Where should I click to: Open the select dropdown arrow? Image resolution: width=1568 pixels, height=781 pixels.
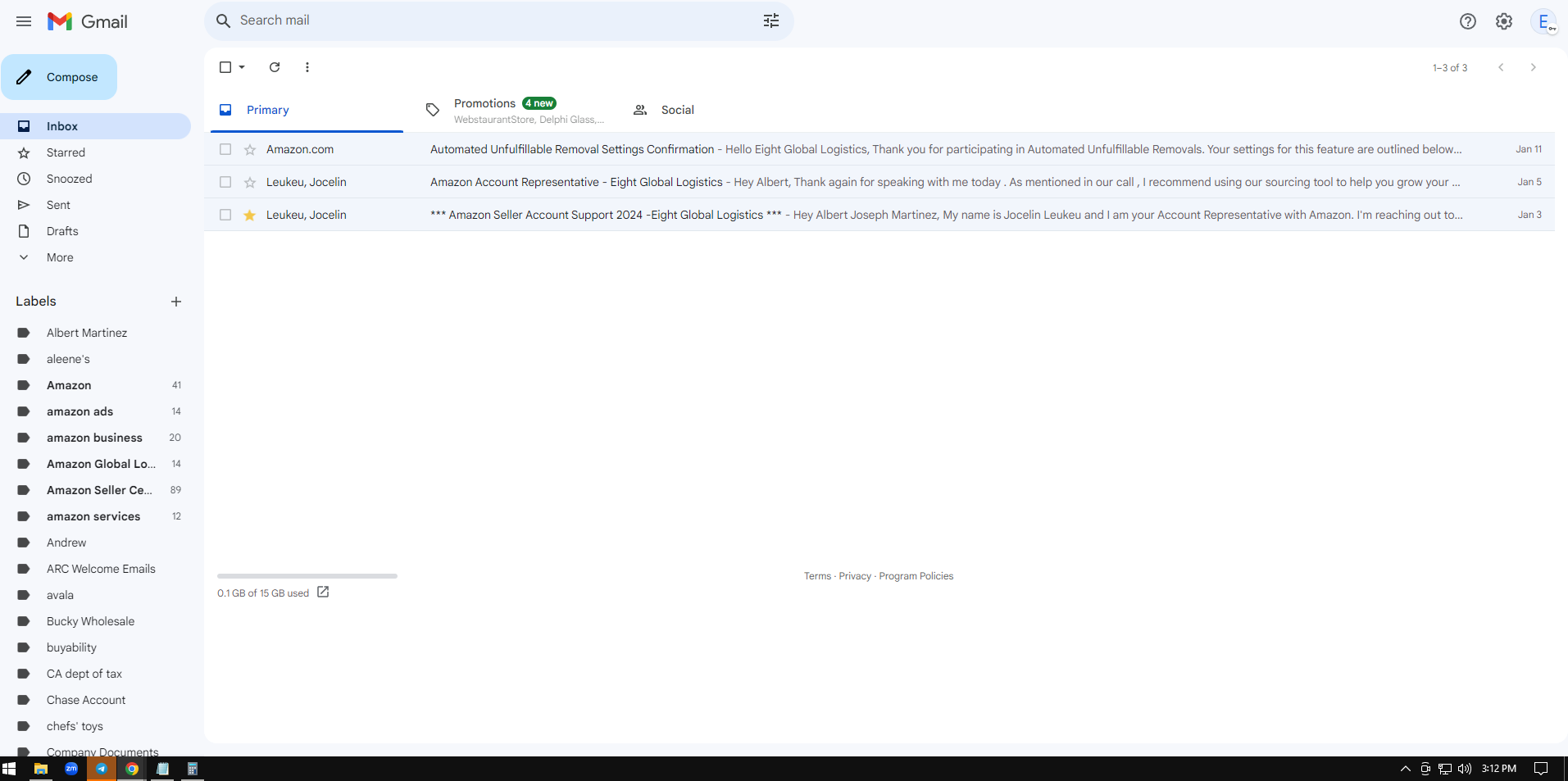(242, 67)
